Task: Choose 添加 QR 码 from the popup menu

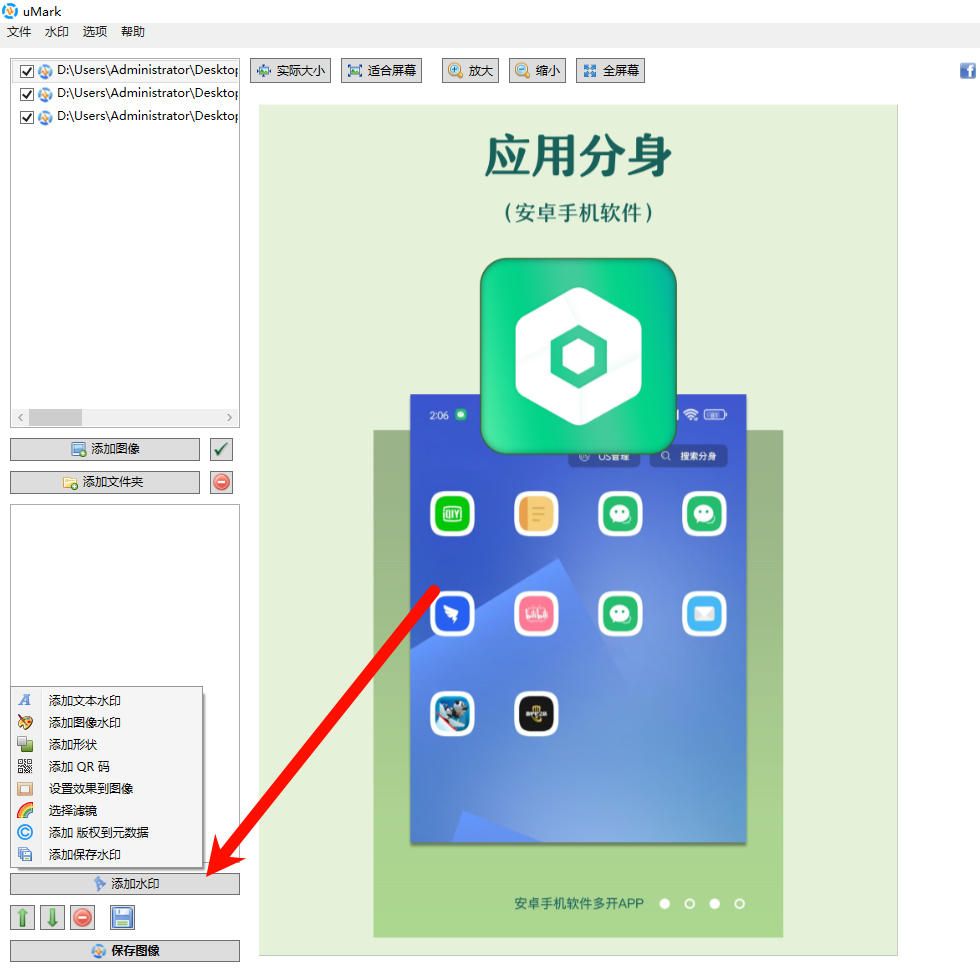Action: [107, 766]
